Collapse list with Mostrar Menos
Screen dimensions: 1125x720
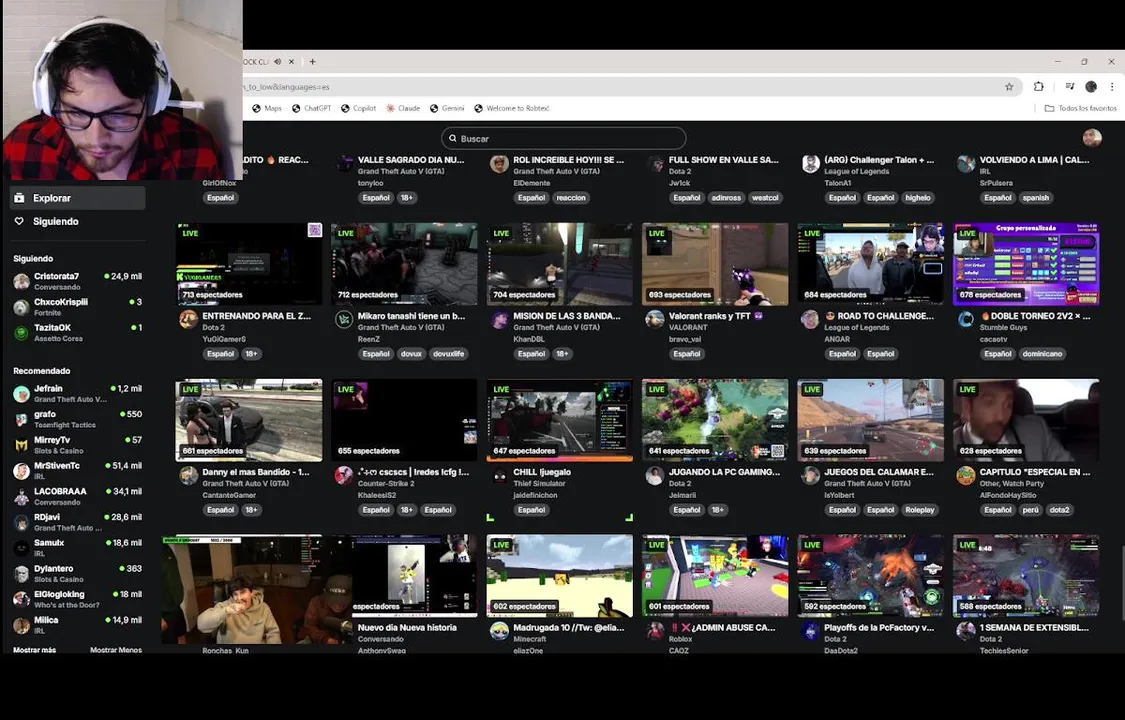click(x=116, y=650)
